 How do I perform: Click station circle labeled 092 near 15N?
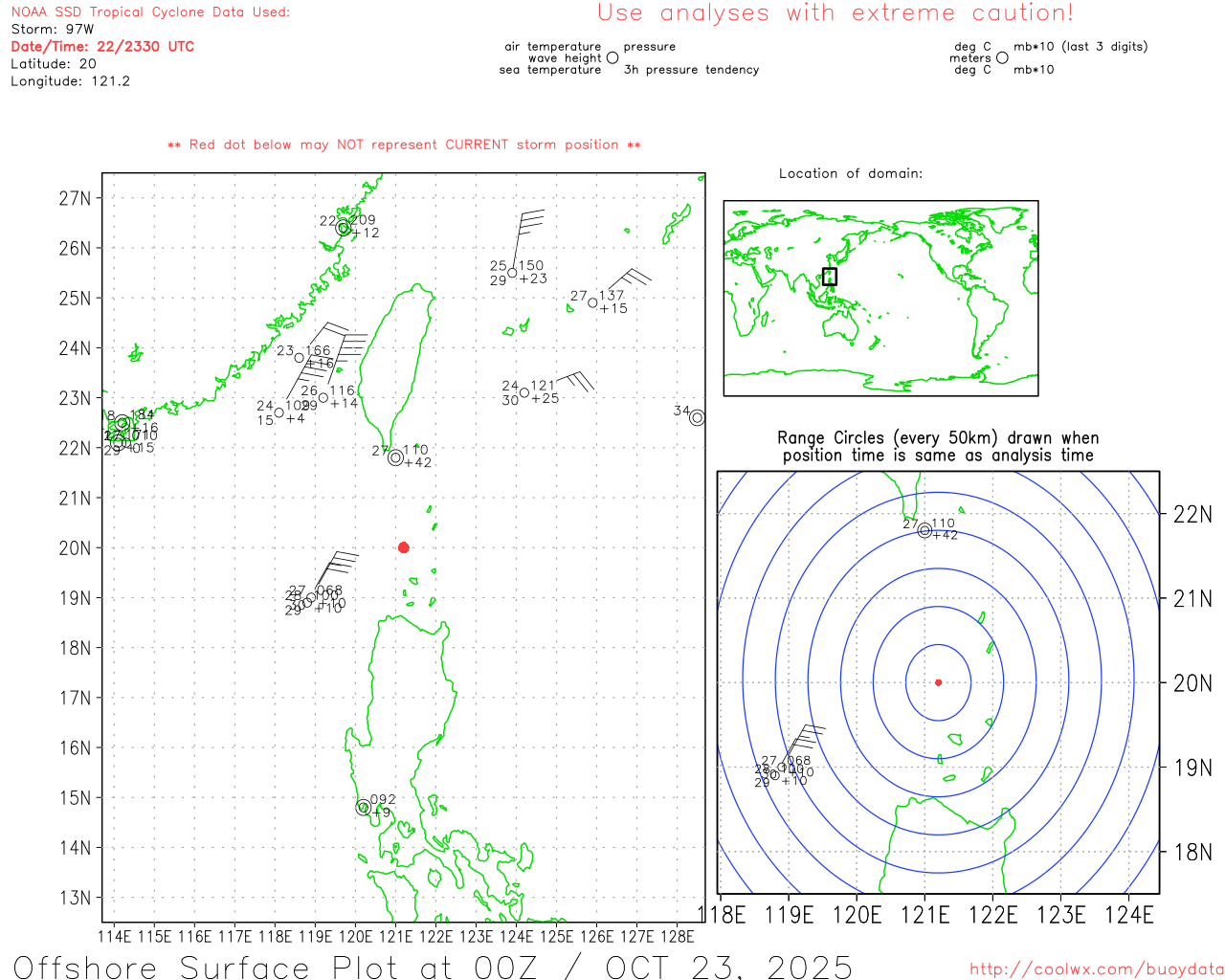pos(364,807)
